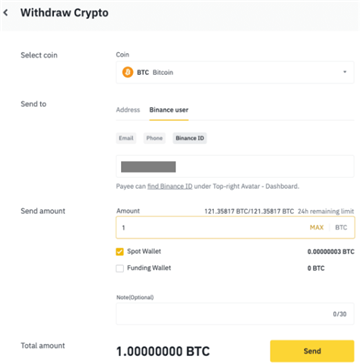
Task: Click the Funding Wallet label
Action: point(149,268)
